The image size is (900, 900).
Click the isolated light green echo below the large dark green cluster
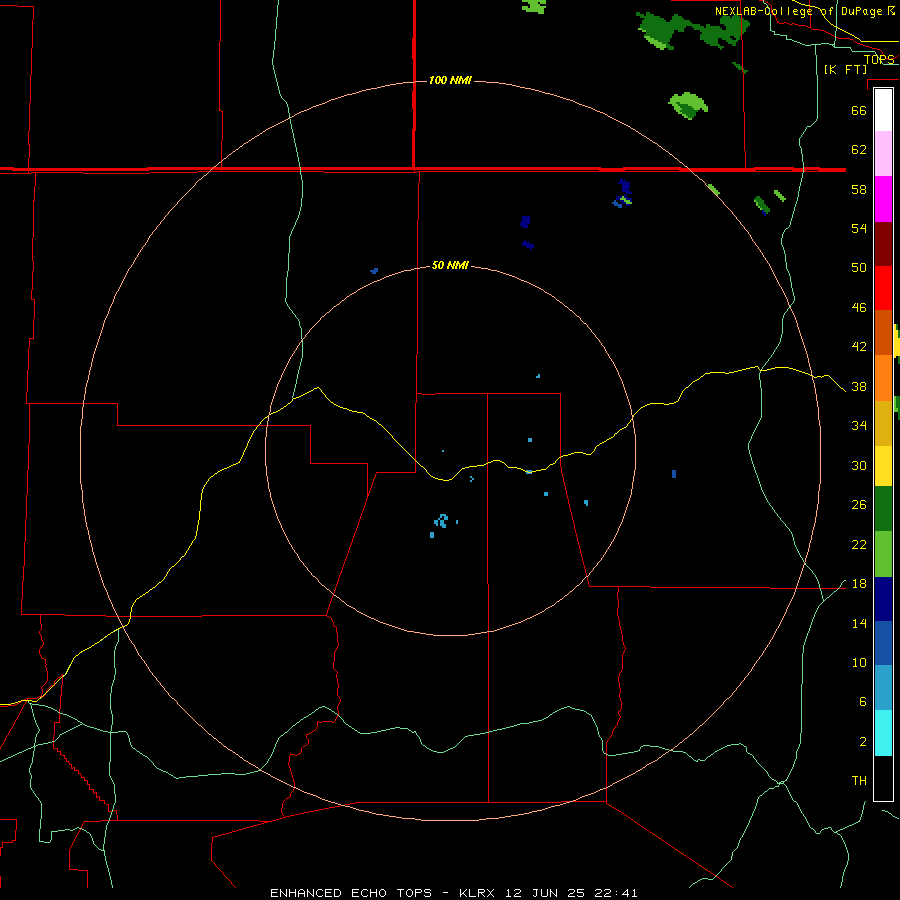pyautogui.click(x=688, y=106)
